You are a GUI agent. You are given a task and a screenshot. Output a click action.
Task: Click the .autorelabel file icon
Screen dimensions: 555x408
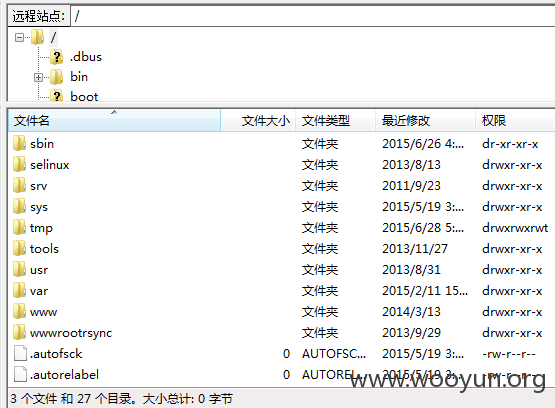tap(20, 374)
